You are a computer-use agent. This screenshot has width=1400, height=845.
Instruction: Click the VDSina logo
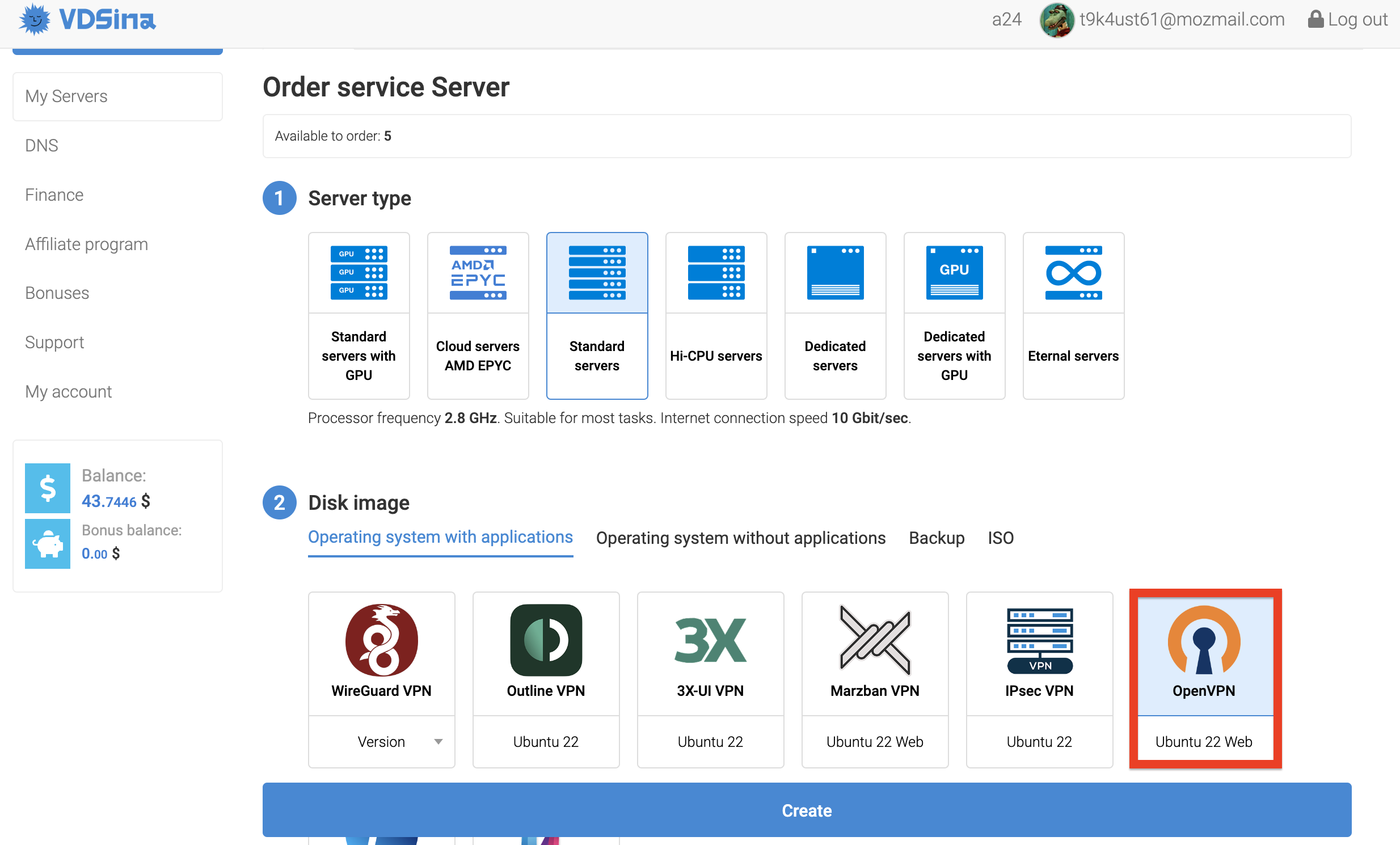tap(87, 19)
